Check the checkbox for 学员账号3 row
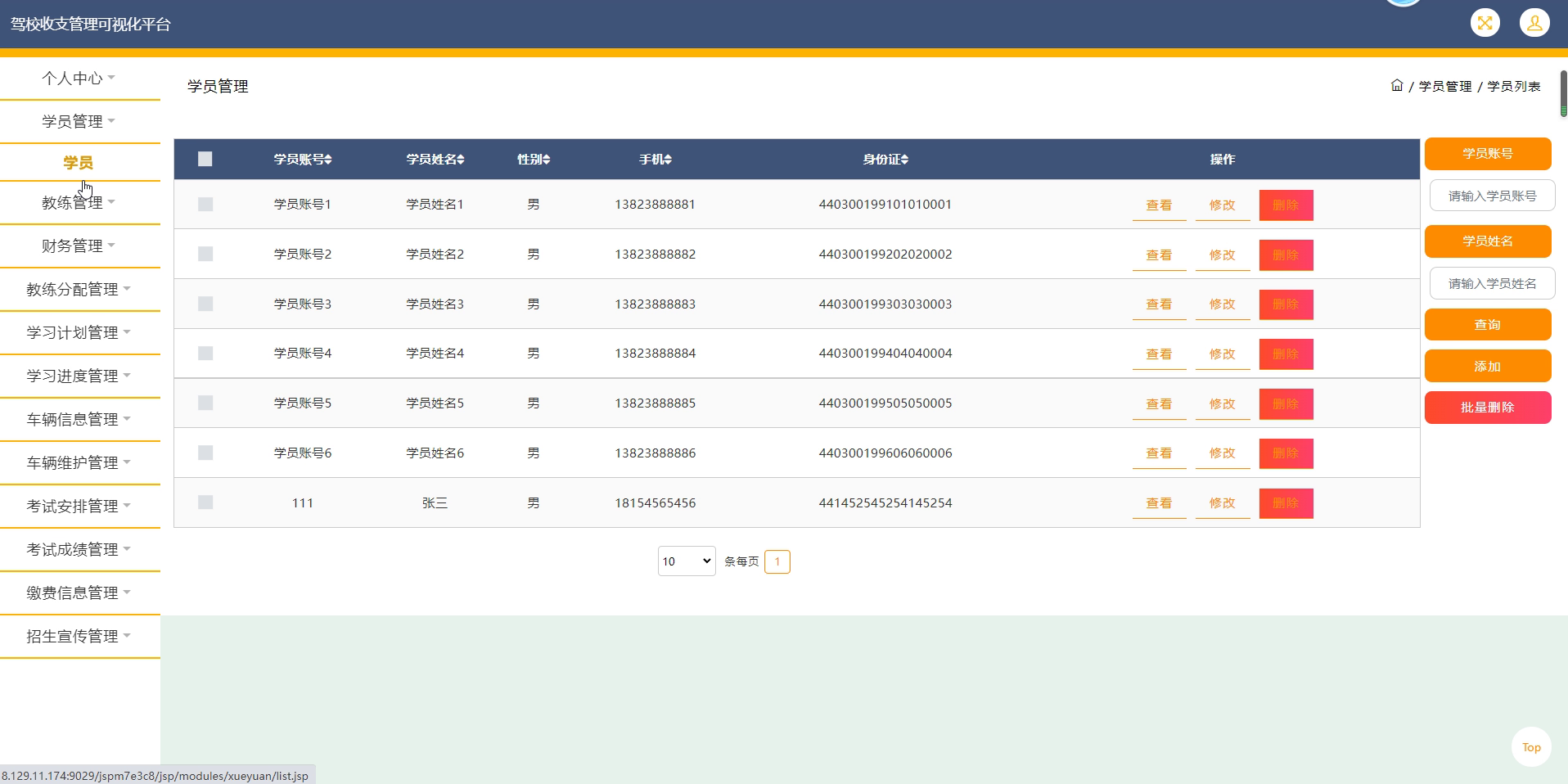1568x784 pixels. (205, 304)
